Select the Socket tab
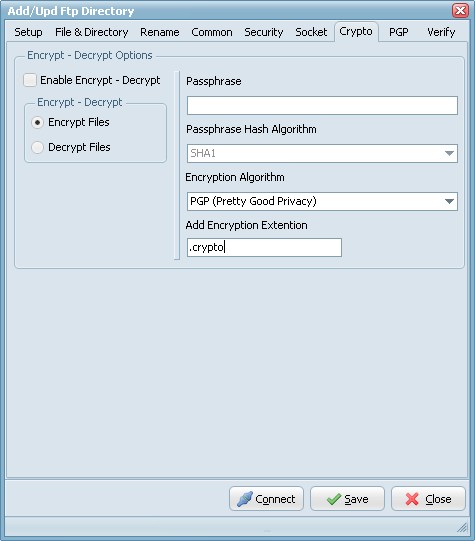The image size is (475, 541). [311, 32]
